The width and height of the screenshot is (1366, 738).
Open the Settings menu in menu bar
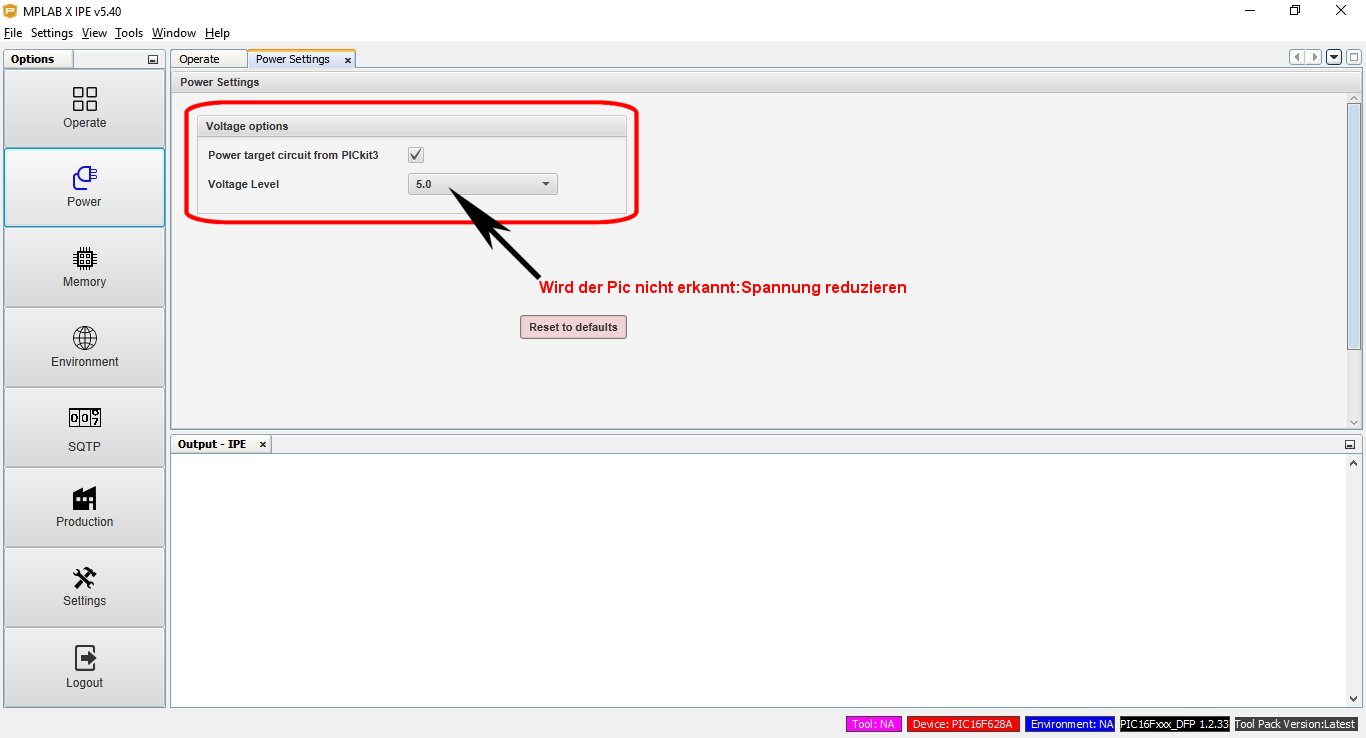pyautogui.click(x=52, y=33)
